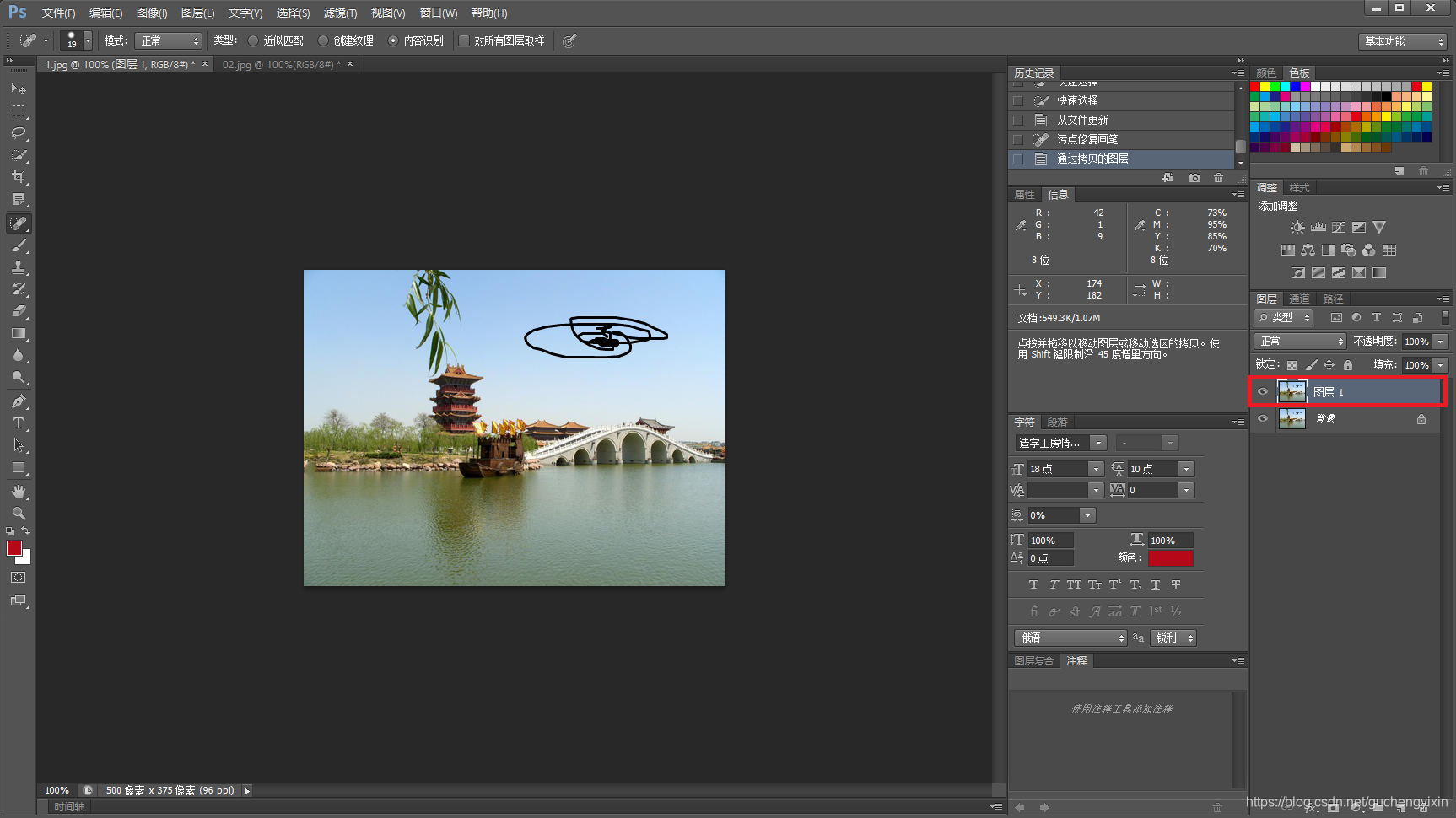Image resolution: width=1456 pixels, height=818 pixels.
Task: Select the Brush tool
Action: [x=19, y=246]
